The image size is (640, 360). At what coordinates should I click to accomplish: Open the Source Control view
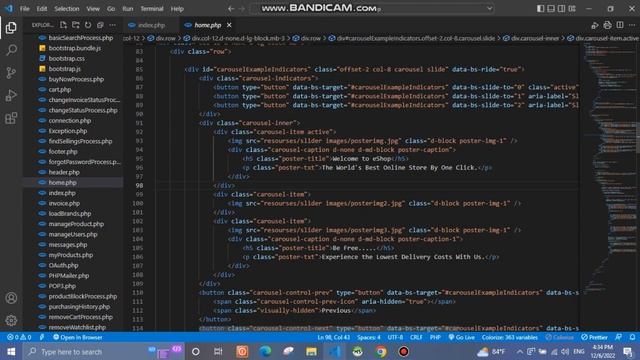[11, 73]
